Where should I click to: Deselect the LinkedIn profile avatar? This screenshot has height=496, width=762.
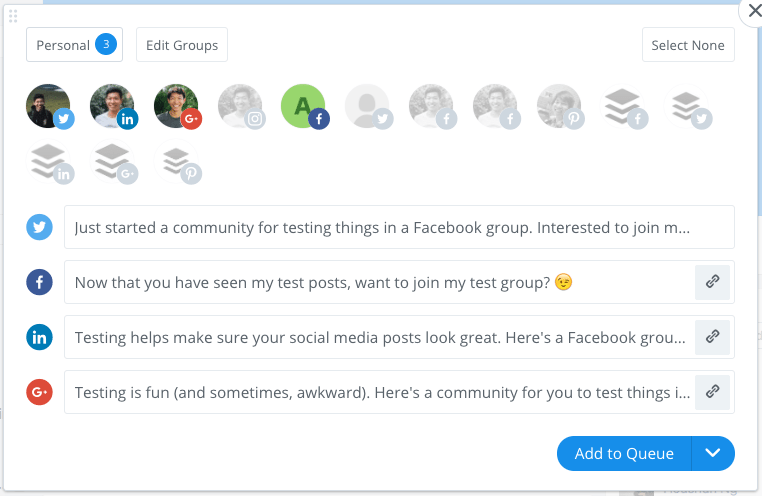tap(113, 106)
